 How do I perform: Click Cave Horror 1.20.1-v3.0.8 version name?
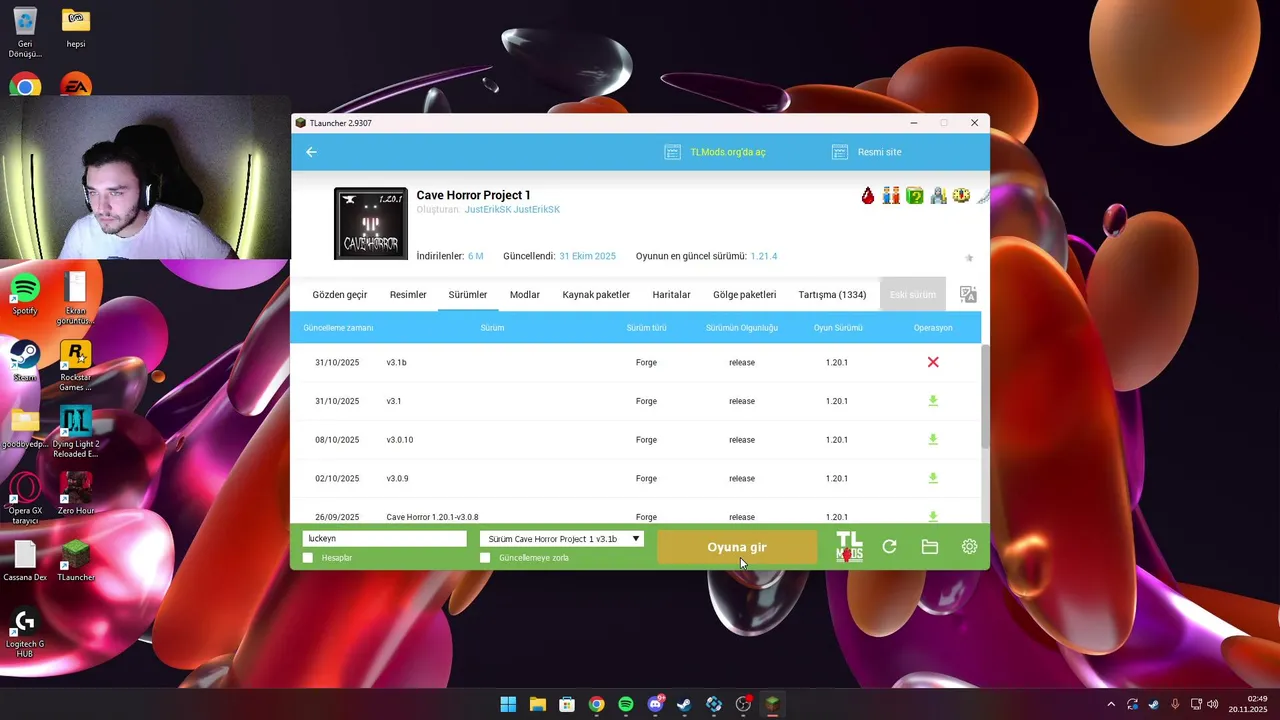click(x=432, y=517)
